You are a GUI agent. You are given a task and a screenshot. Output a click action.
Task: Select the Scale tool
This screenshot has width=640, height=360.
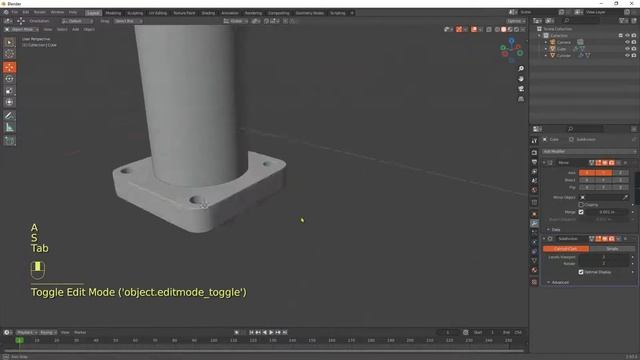(x=9, y=91)
